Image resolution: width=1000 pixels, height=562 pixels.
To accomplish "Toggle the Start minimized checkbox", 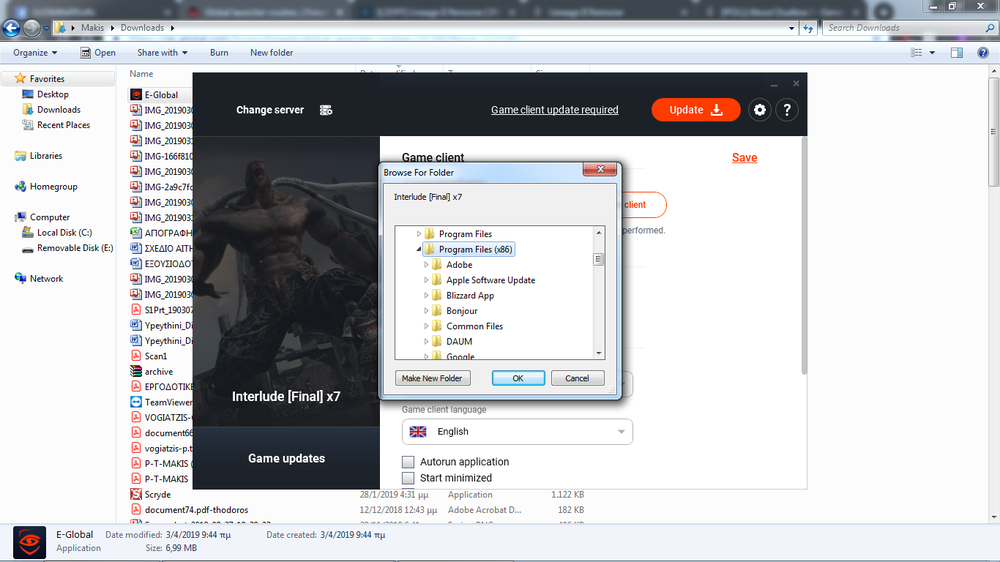I will (408, 478).
